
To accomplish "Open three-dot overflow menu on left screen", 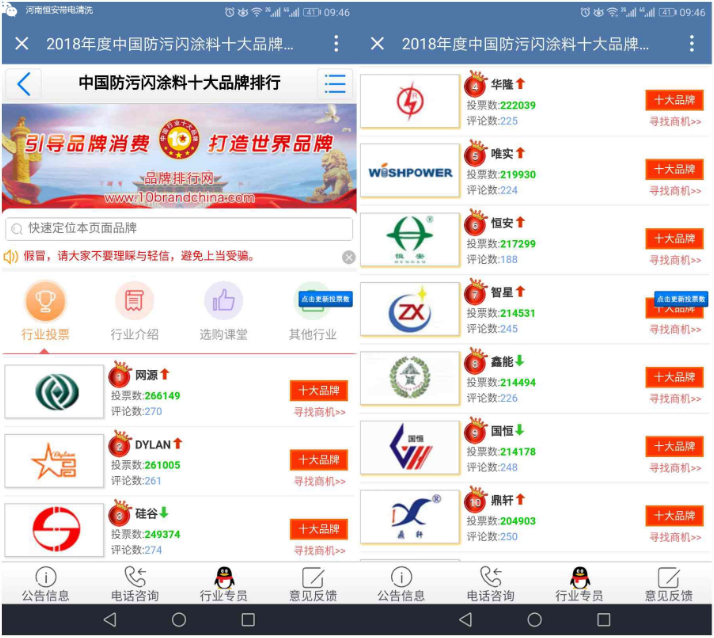I will click(336, 44).
